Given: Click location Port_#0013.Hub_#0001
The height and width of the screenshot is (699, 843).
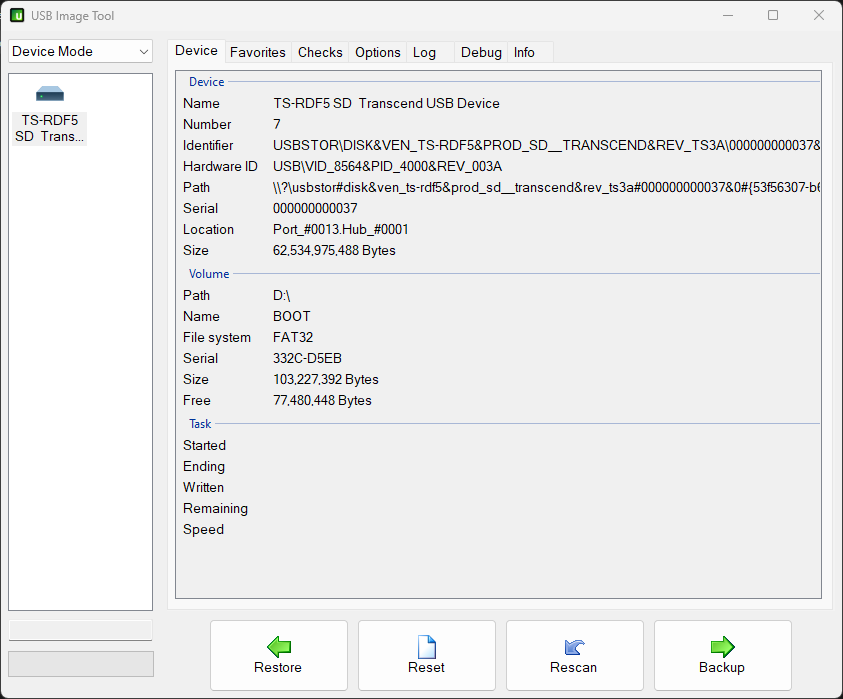Looking at the screenshot, I should 341,229.
